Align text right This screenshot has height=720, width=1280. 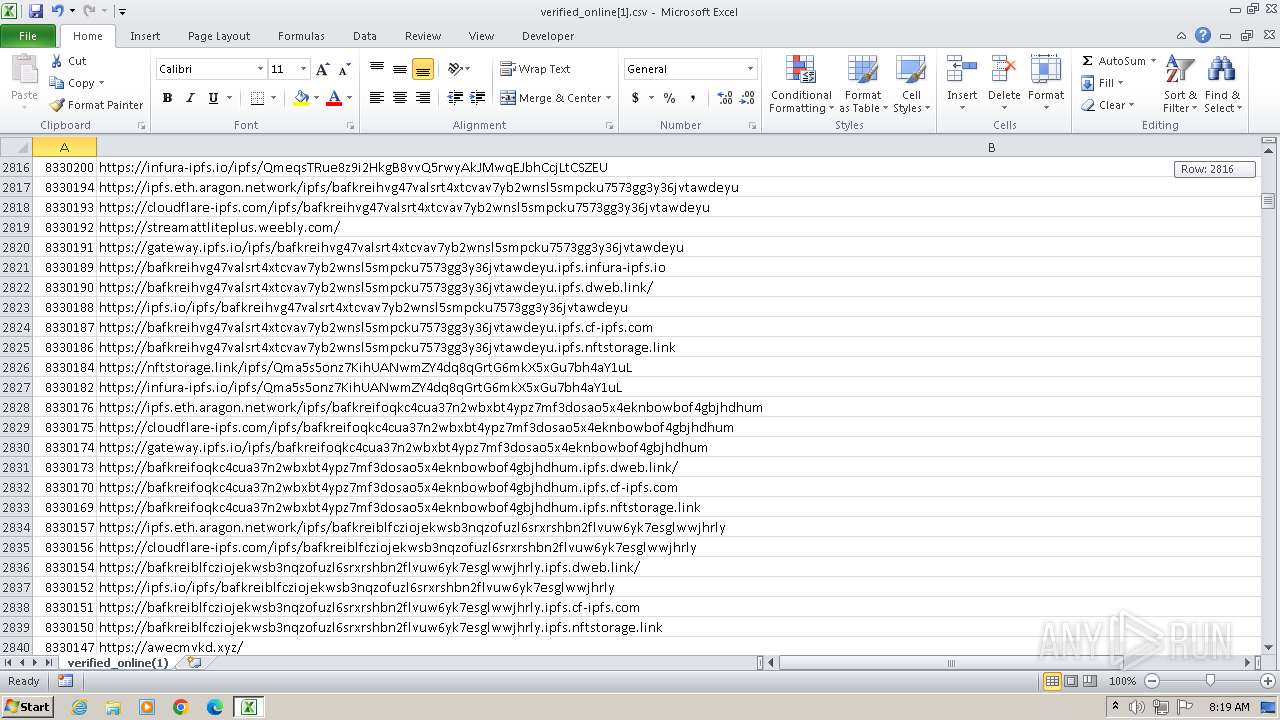(x=423, y=98)
